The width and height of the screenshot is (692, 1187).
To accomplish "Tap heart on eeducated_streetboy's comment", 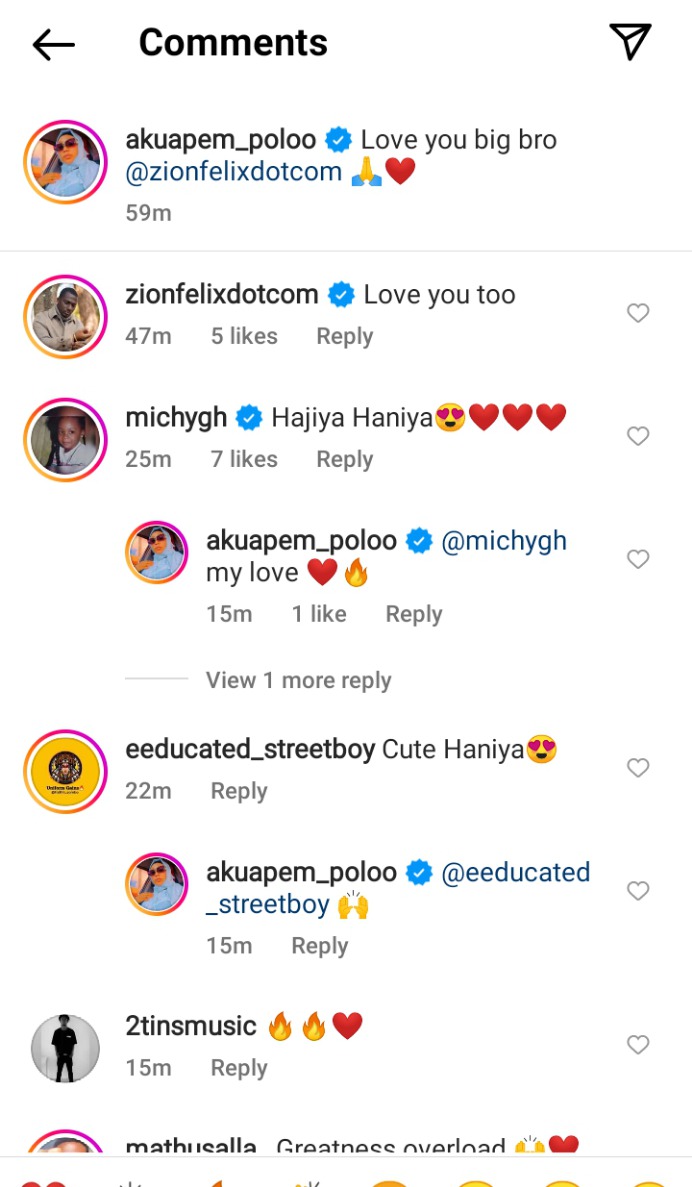I will tap(638, 768).
